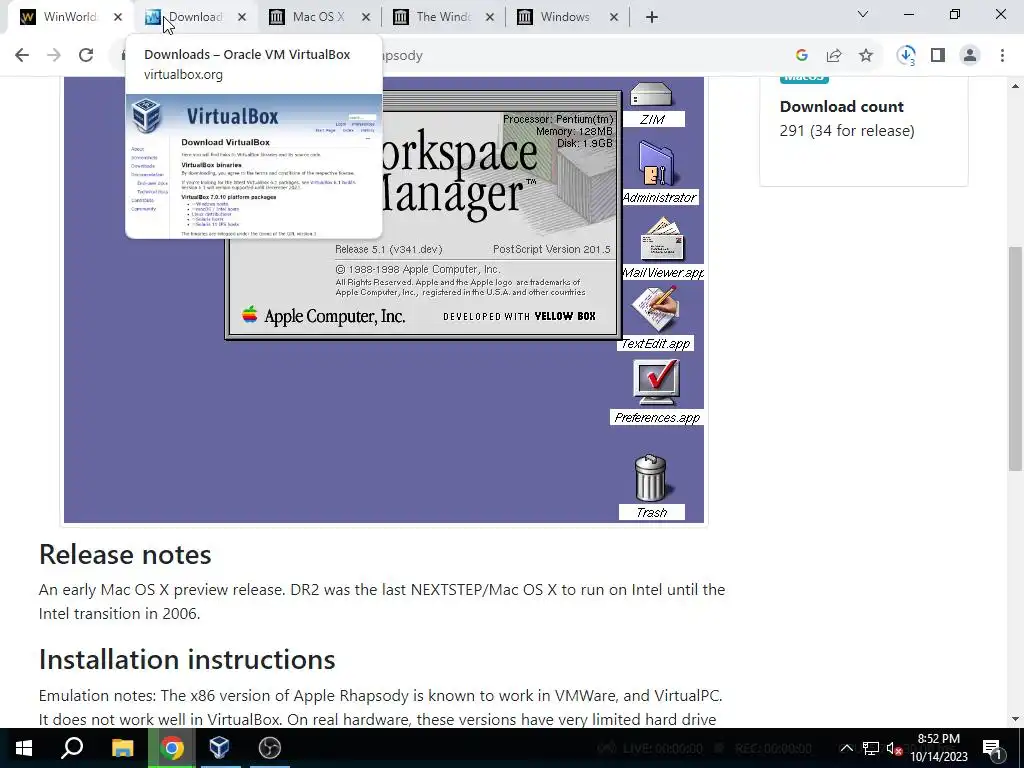Close the WinWorld tab
Viewport: 1024px width, 768px height.
[x=118, y=17]
